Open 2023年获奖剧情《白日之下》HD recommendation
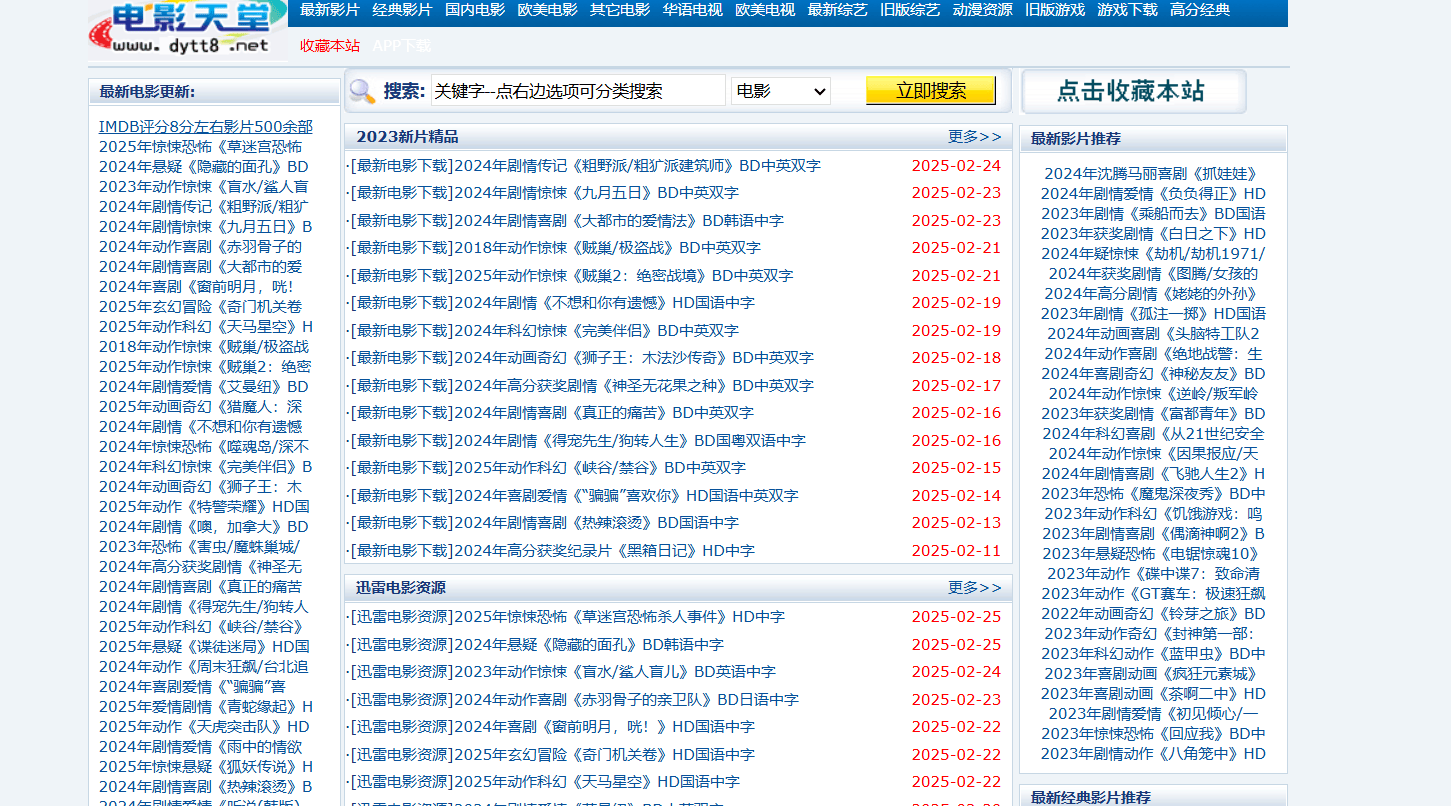 (1153, 233)
